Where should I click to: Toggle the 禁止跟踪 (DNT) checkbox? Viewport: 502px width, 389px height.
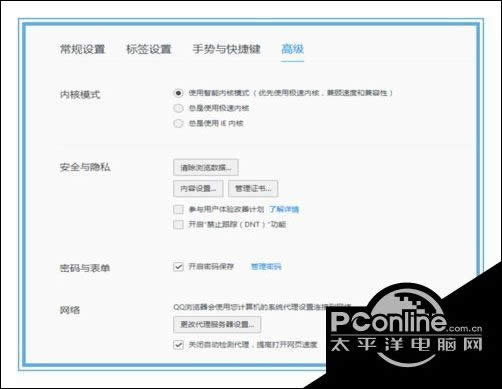coord(178,224)
